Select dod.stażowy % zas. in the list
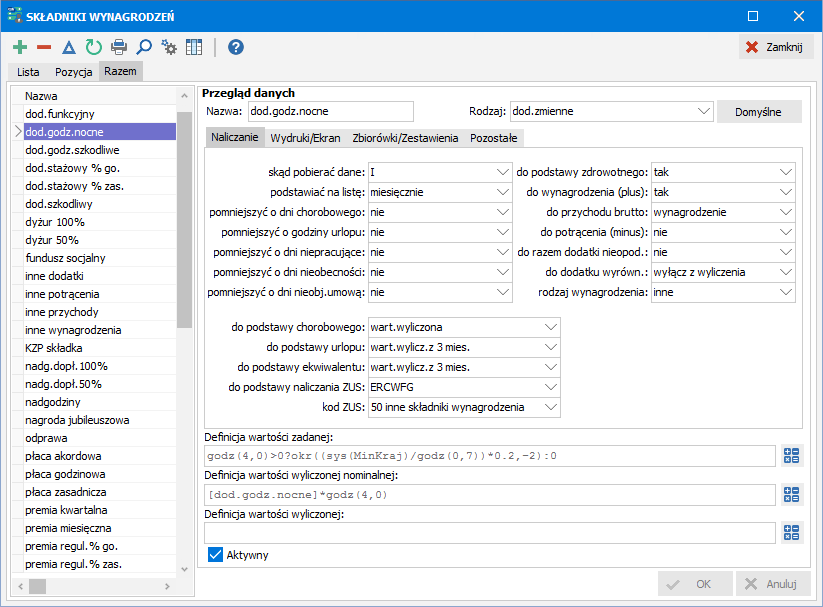The height and width of the screenshot is (607, 823). [x=100, y=186]
